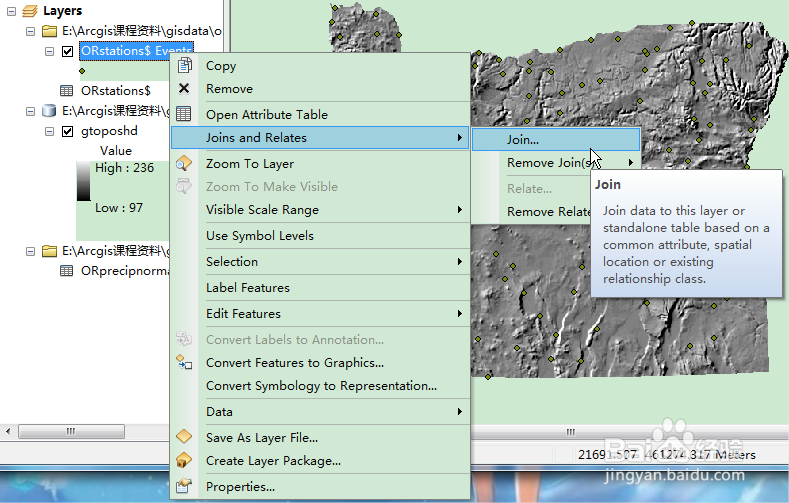
Task: Click the table of contents horizontal scrollbar thumb
Action: click(x=71, y=432)
